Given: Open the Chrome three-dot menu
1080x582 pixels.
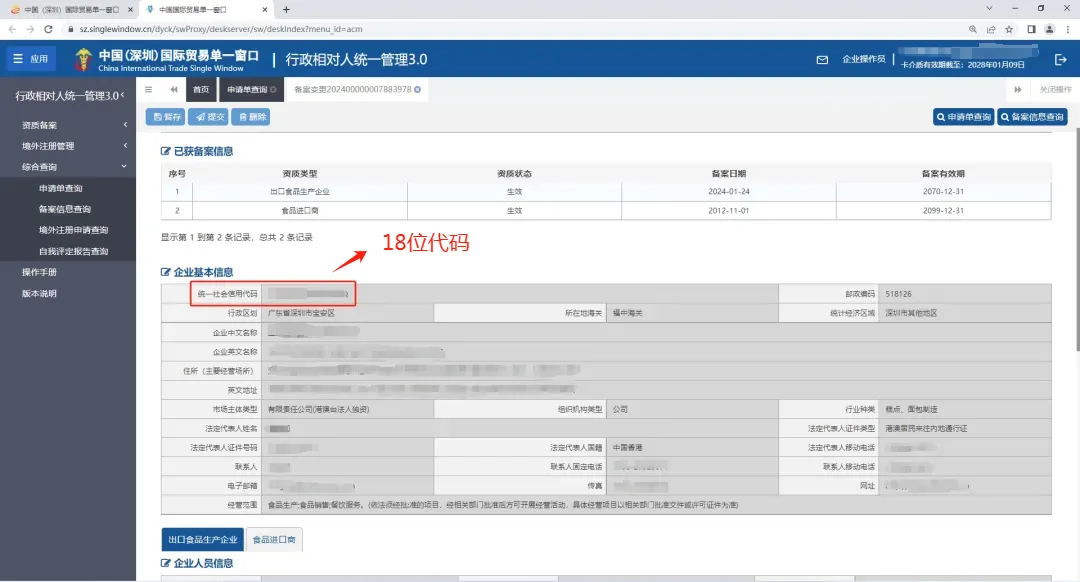Looking at the screenshot, I should point(1068,29).
